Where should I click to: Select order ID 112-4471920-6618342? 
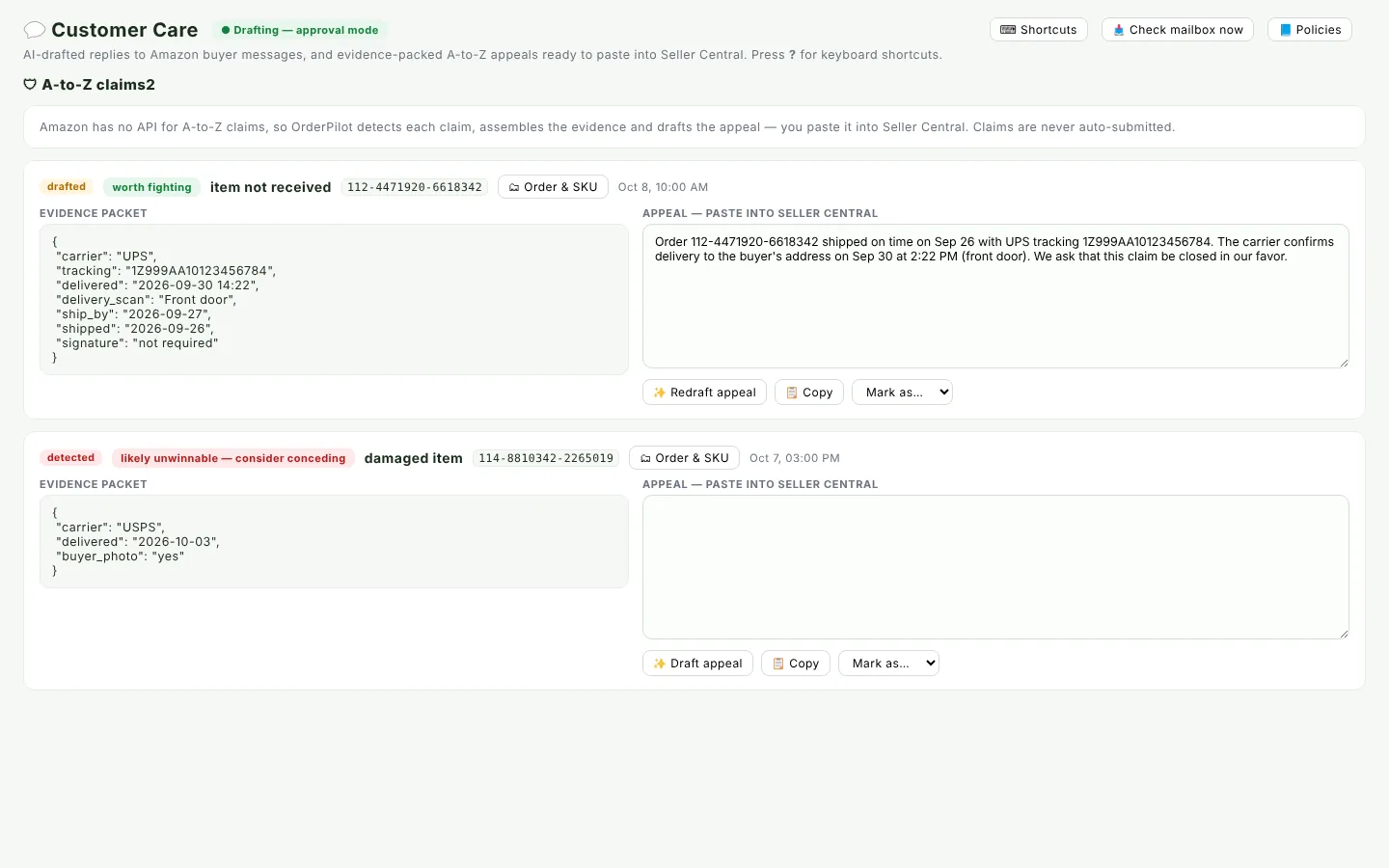point(415,187)
